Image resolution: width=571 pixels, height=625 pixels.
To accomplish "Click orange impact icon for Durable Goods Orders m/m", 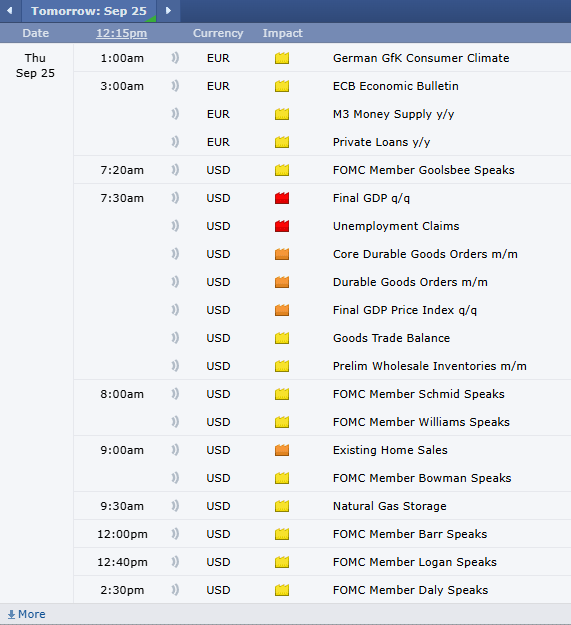I will click(x=282, y=282).
